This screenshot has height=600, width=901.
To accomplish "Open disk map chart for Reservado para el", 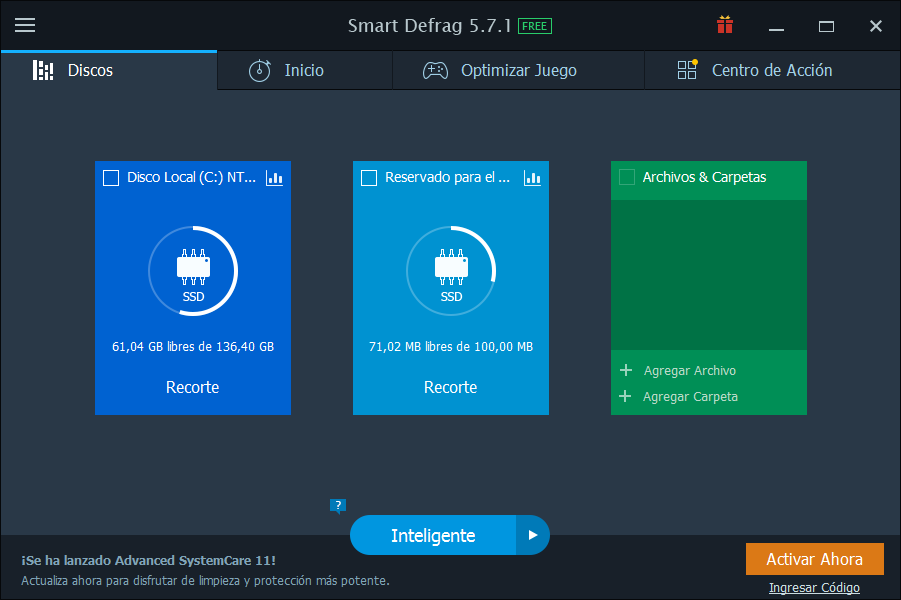I will [x=532, y=178].
